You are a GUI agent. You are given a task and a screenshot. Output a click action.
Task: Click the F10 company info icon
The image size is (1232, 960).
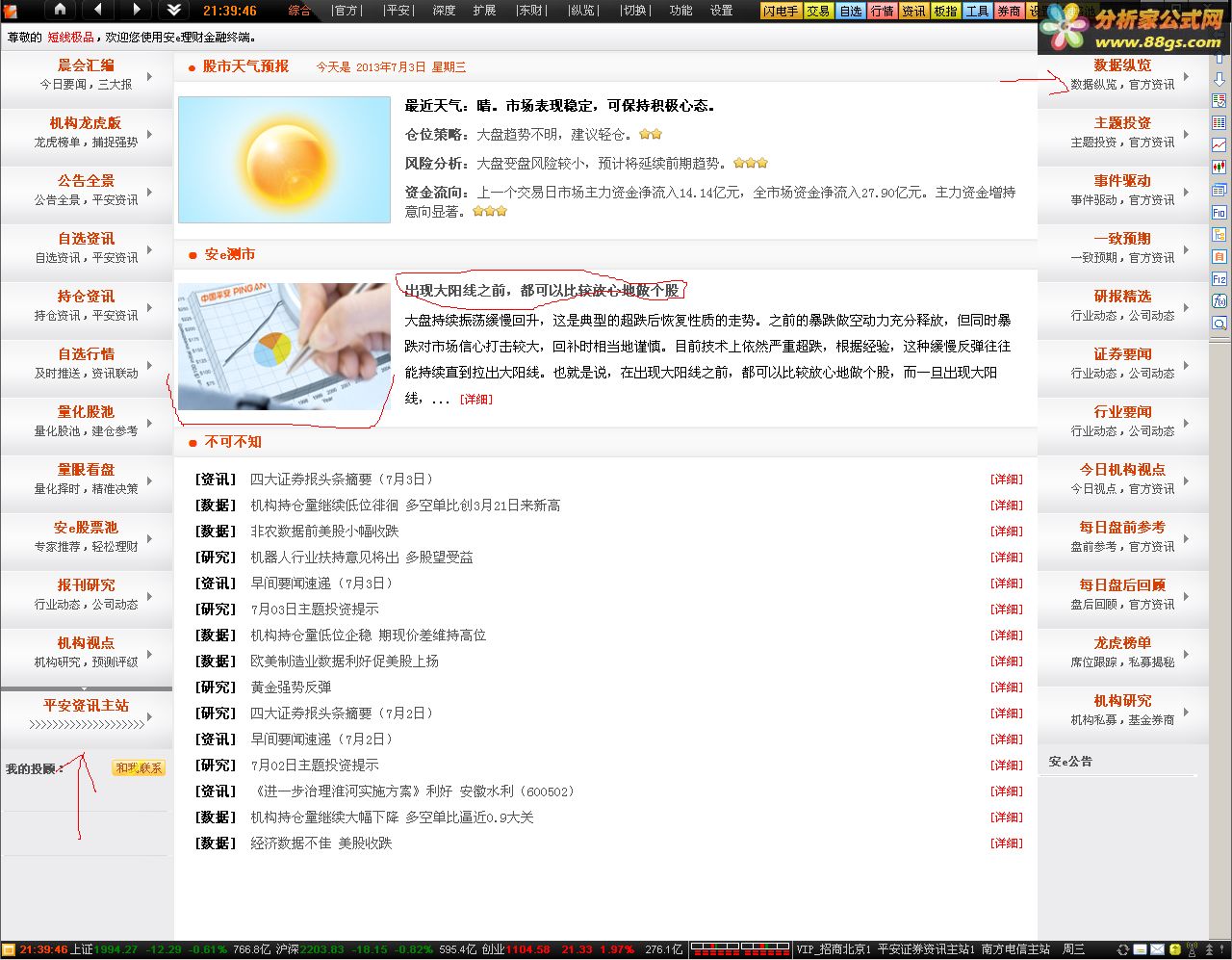tap(1219, 212)
